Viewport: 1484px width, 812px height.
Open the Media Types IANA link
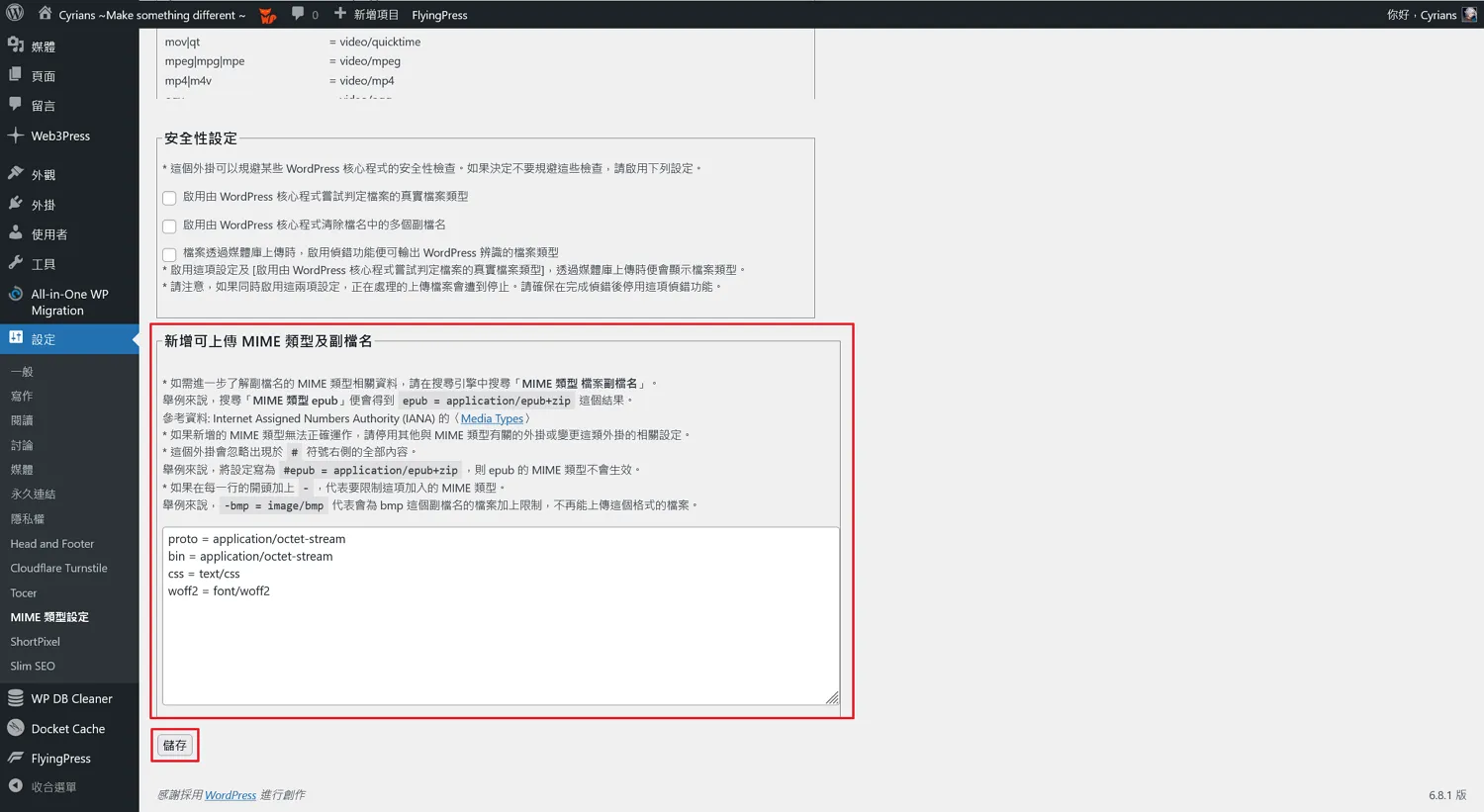pos(492,418)
